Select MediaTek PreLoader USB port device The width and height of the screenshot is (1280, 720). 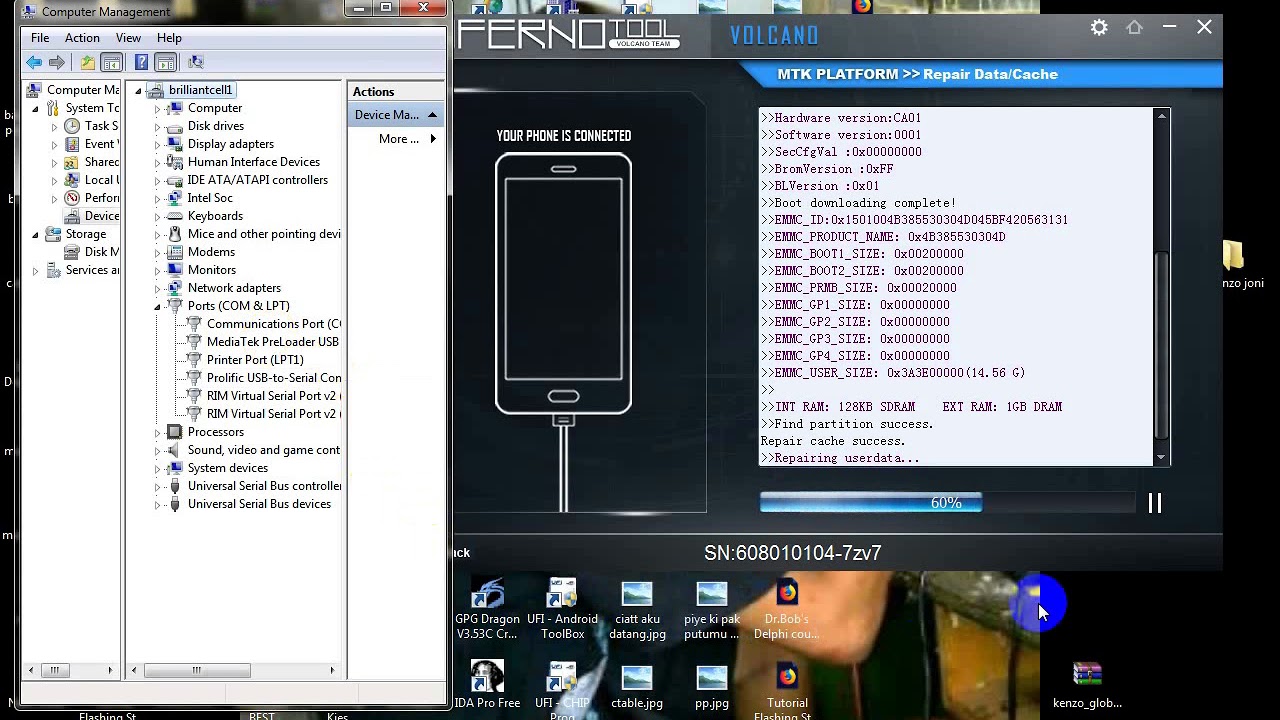[262, 342]
